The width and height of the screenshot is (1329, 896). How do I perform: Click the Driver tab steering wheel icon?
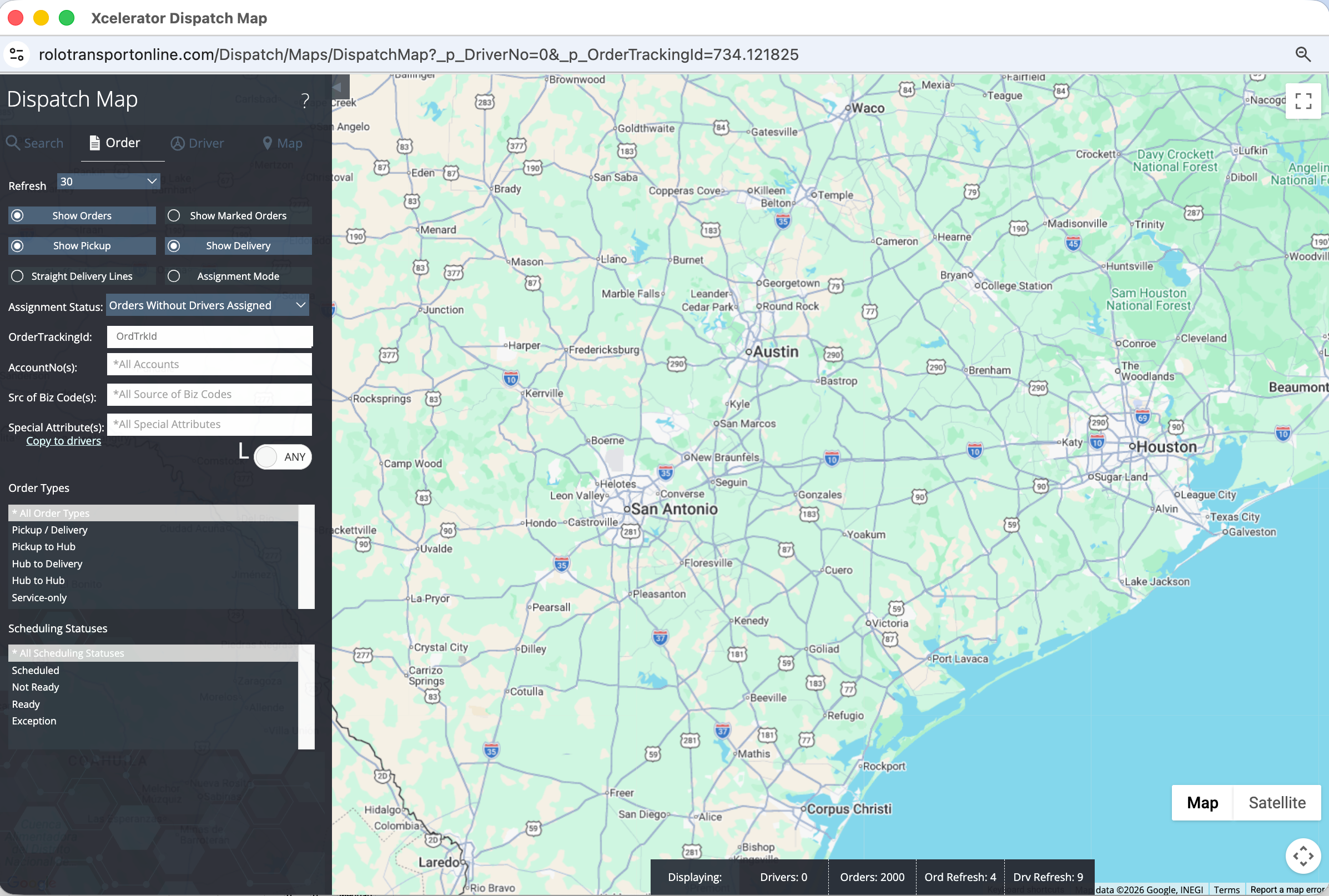tap(178, 143)
